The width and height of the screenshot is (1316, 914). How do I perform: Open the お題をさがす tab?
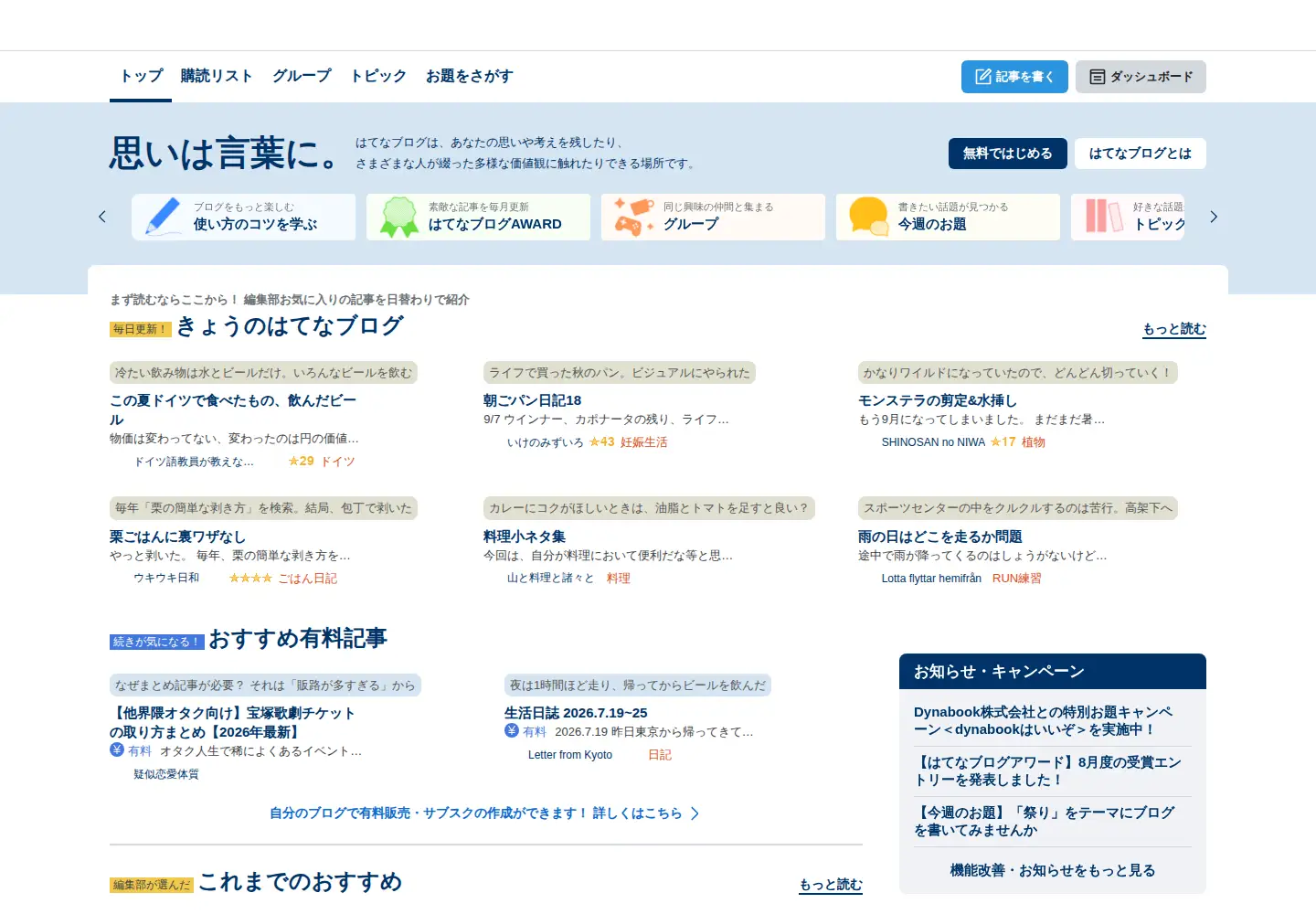[470, 76]
